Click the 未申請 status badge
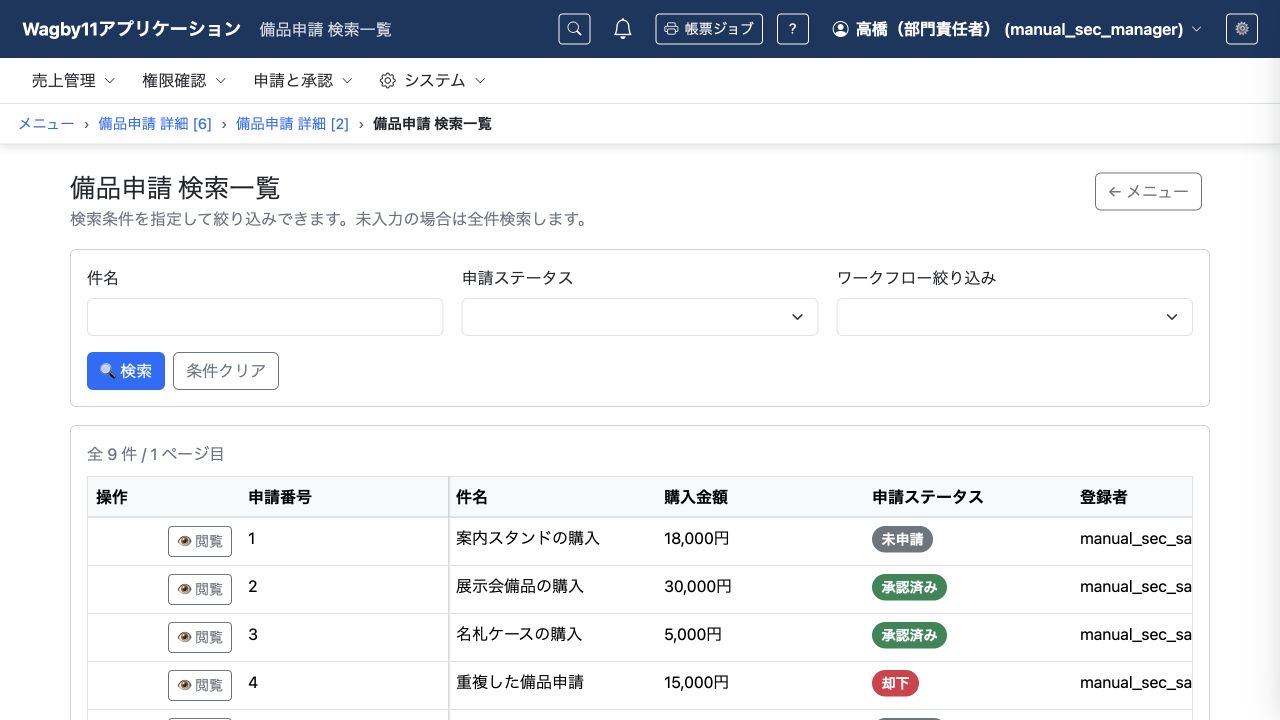Screen dimensions: 1280x720 click(902, 539)
